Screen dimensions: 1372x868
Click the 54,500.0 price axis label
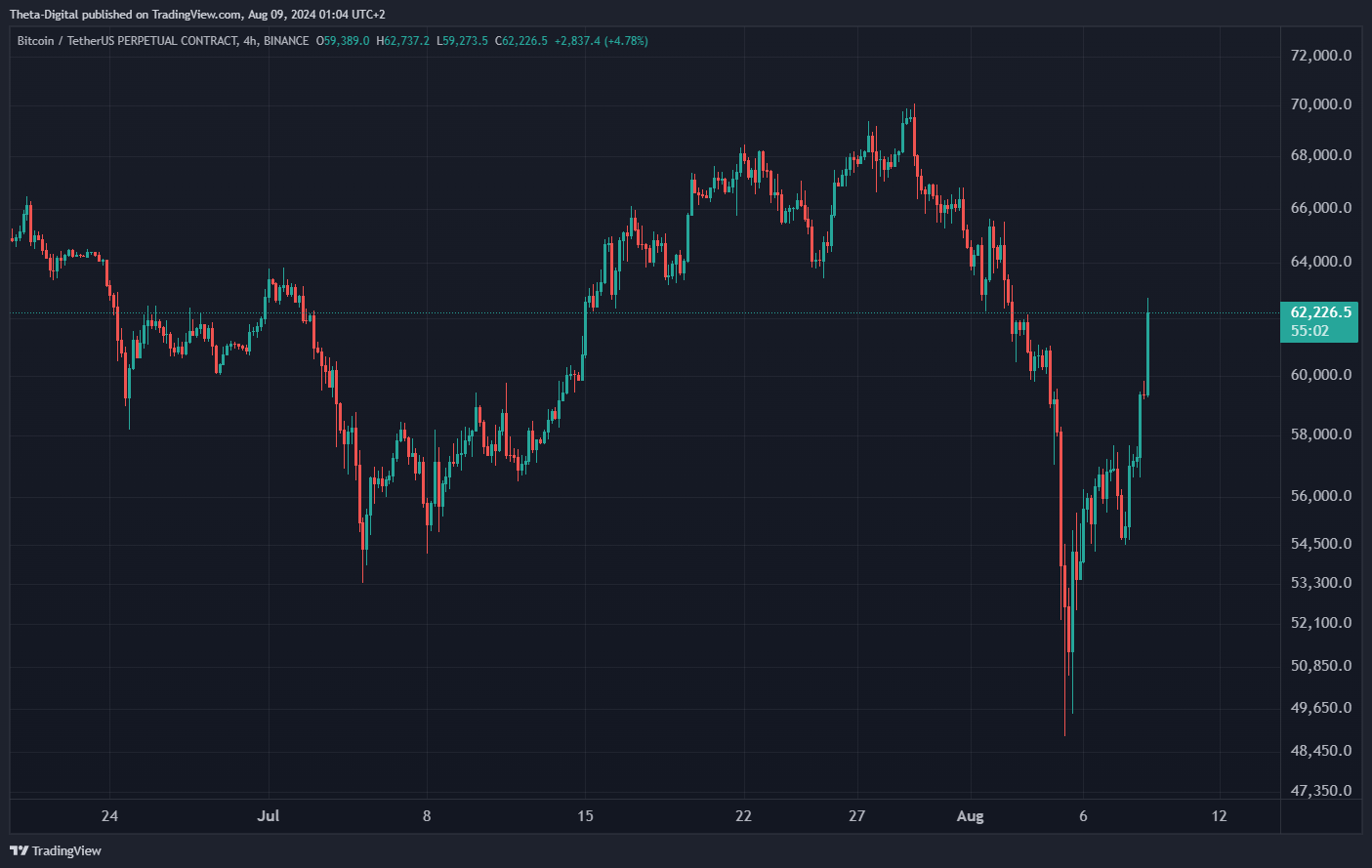point(1321,544)
